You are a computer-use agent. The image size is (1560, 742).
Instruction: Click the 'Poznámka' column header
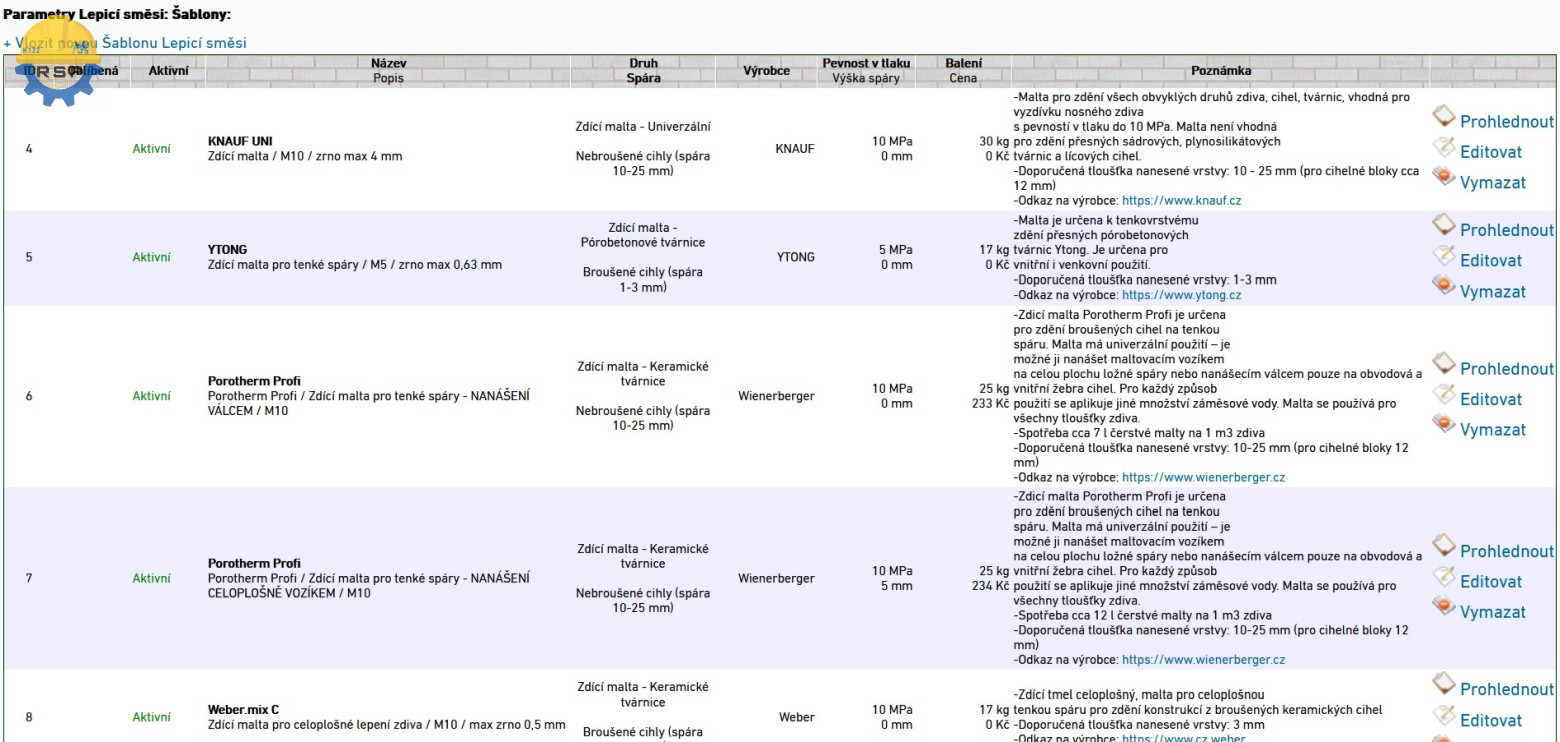tap(1221, 71)
